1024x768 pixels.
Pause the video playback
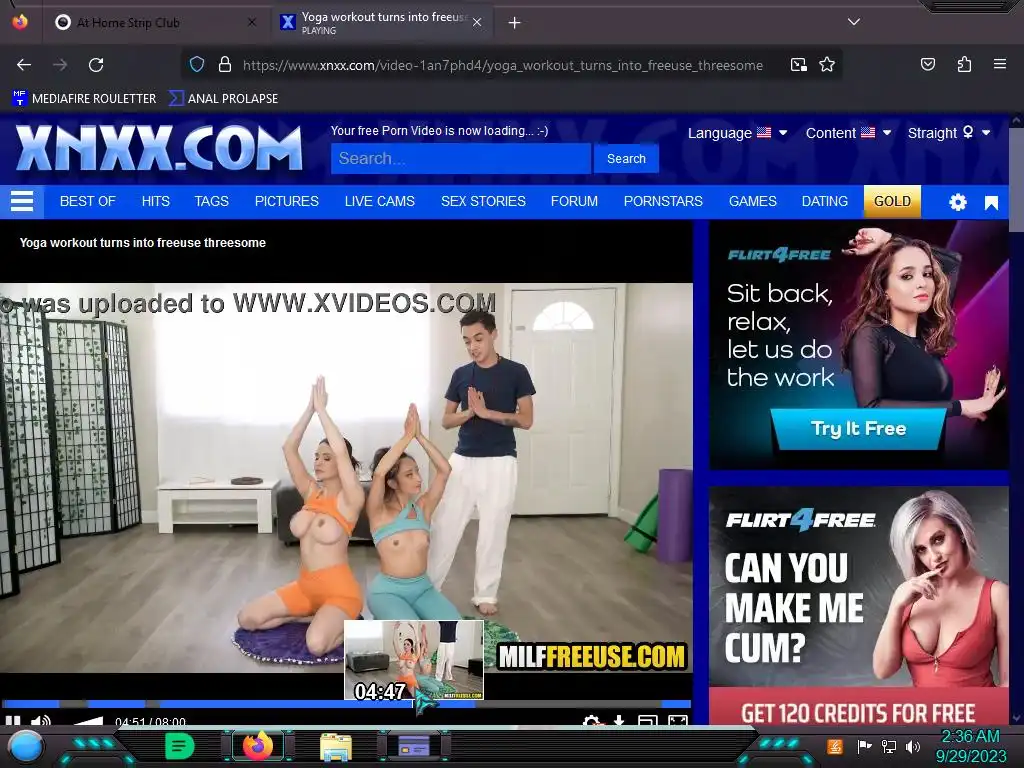pos(12,720)
